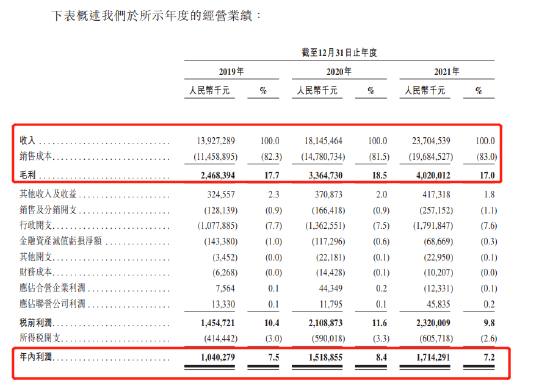Click the 金融資產減值虧損淨額 row label
Image resolution: width=550 pixels, height=383 pixels.
point(61,241)
